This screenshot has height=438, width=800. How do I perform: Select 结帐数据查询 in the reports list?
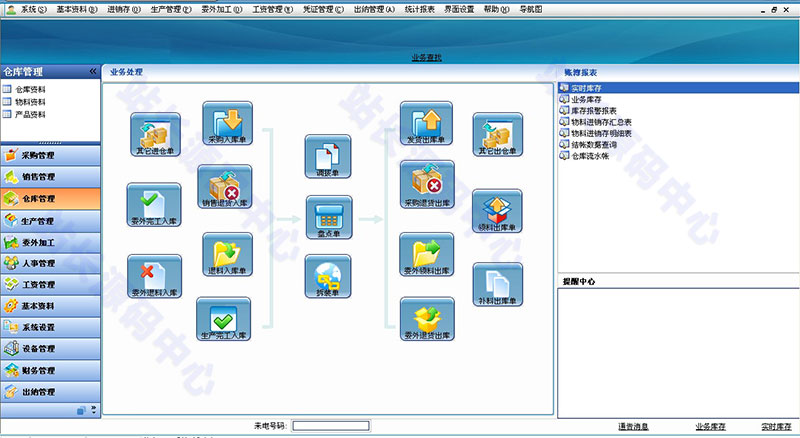594,145
